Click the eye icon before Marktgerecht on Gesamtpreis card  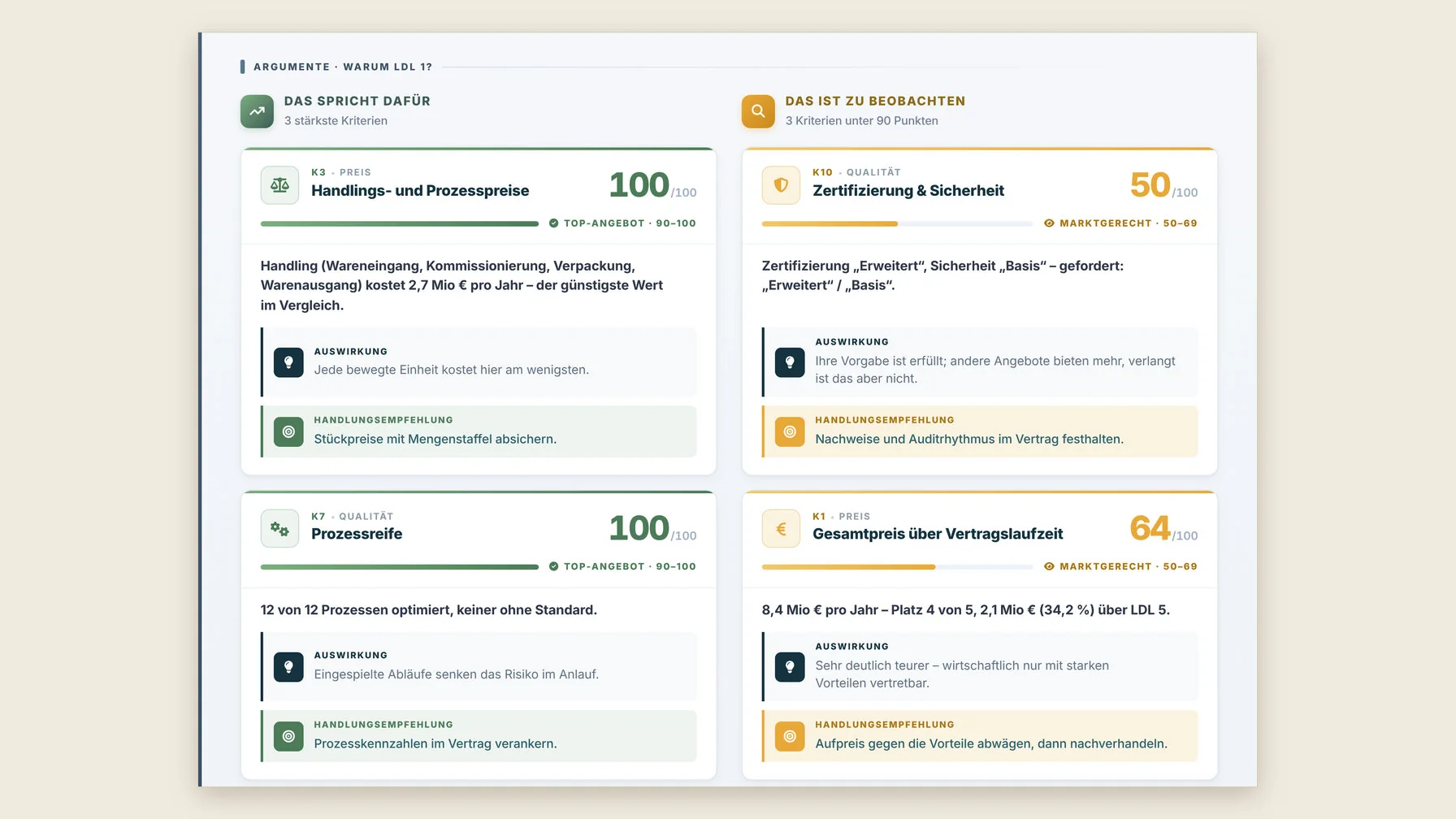click(1049, 566)
